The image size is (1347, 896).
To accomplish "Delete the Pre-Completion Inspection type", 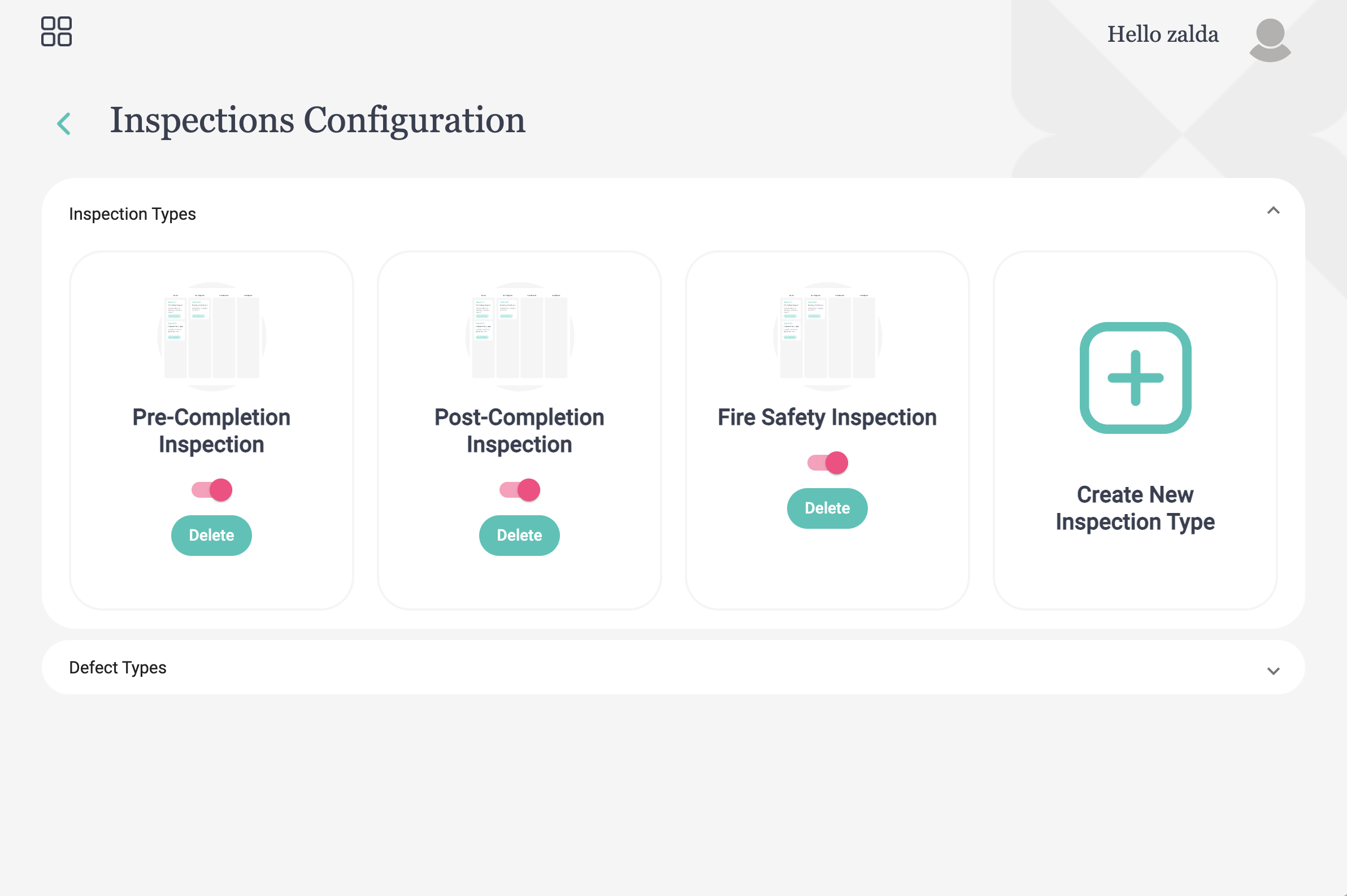I will 211,536.
